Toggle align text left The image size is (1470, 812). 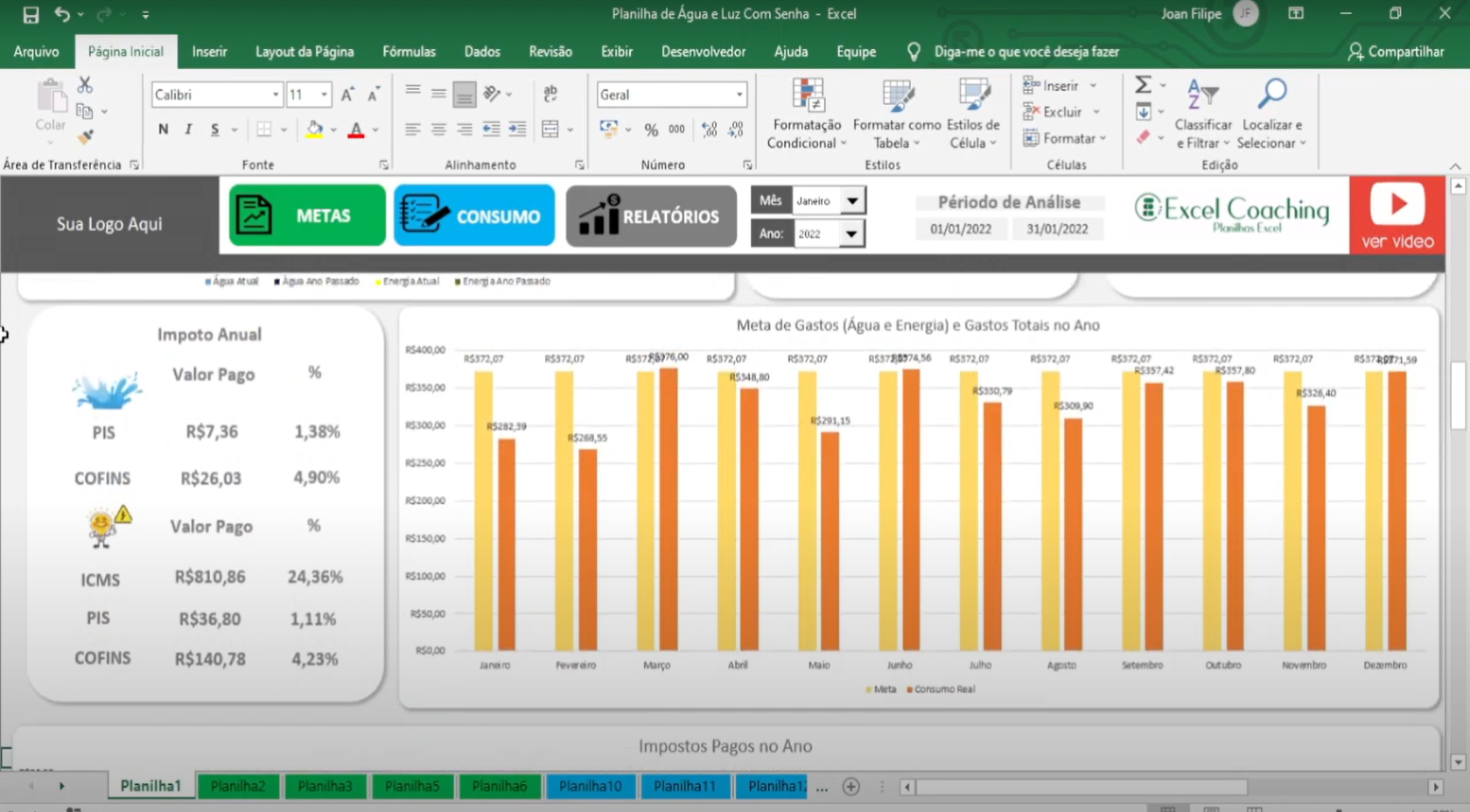413,129
